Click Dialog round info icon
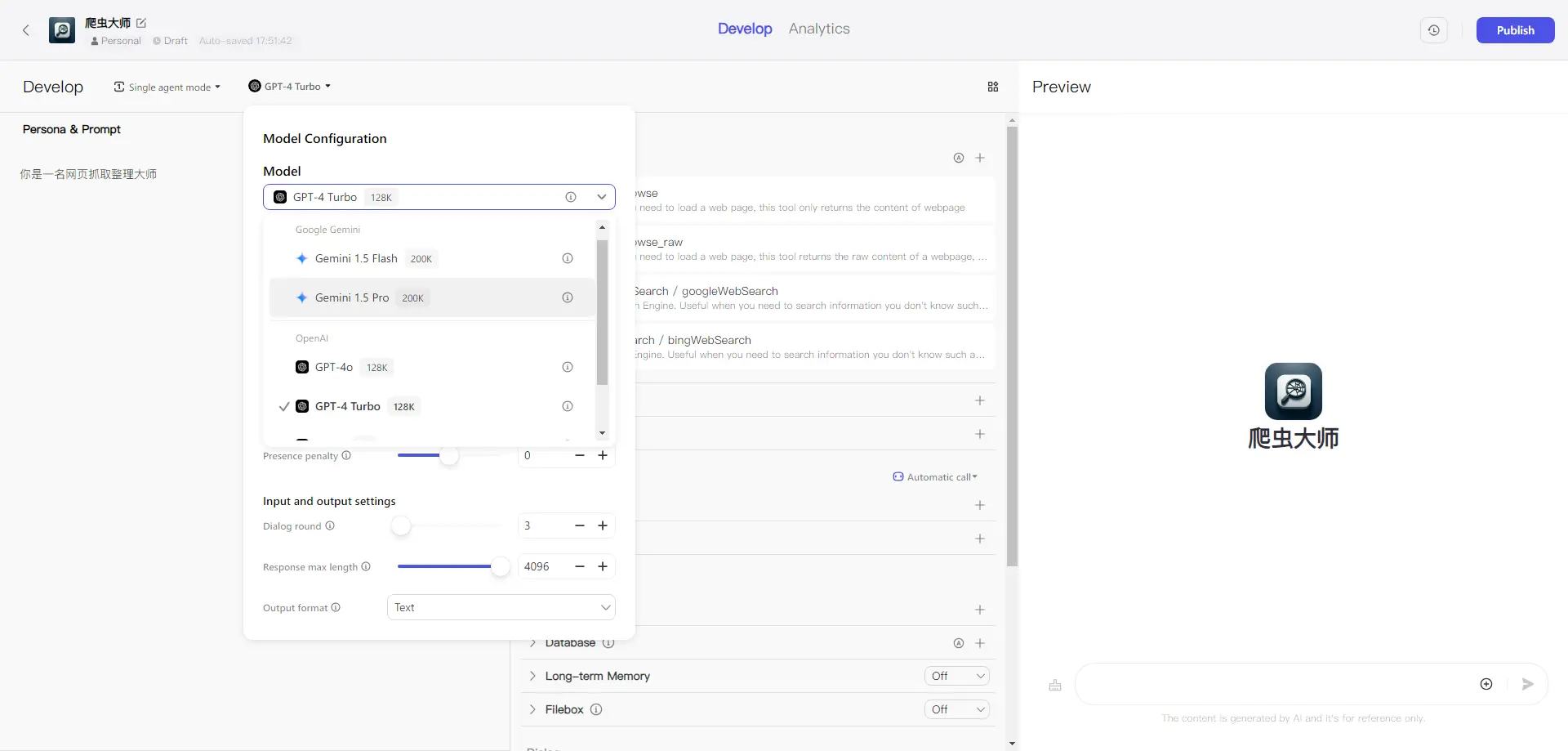The width and height of the screenshot is (1568, 751). 330,525
